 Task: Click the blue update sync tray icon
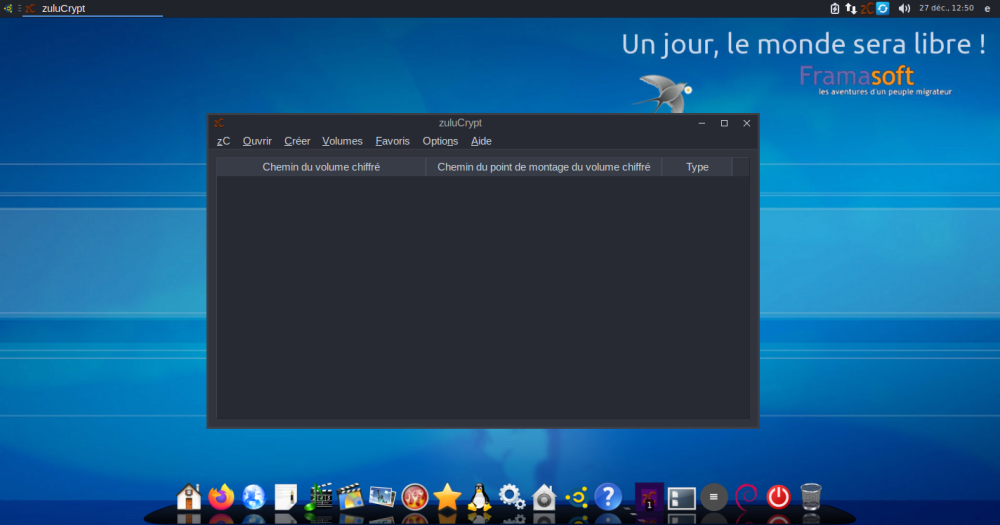[883, 8]
